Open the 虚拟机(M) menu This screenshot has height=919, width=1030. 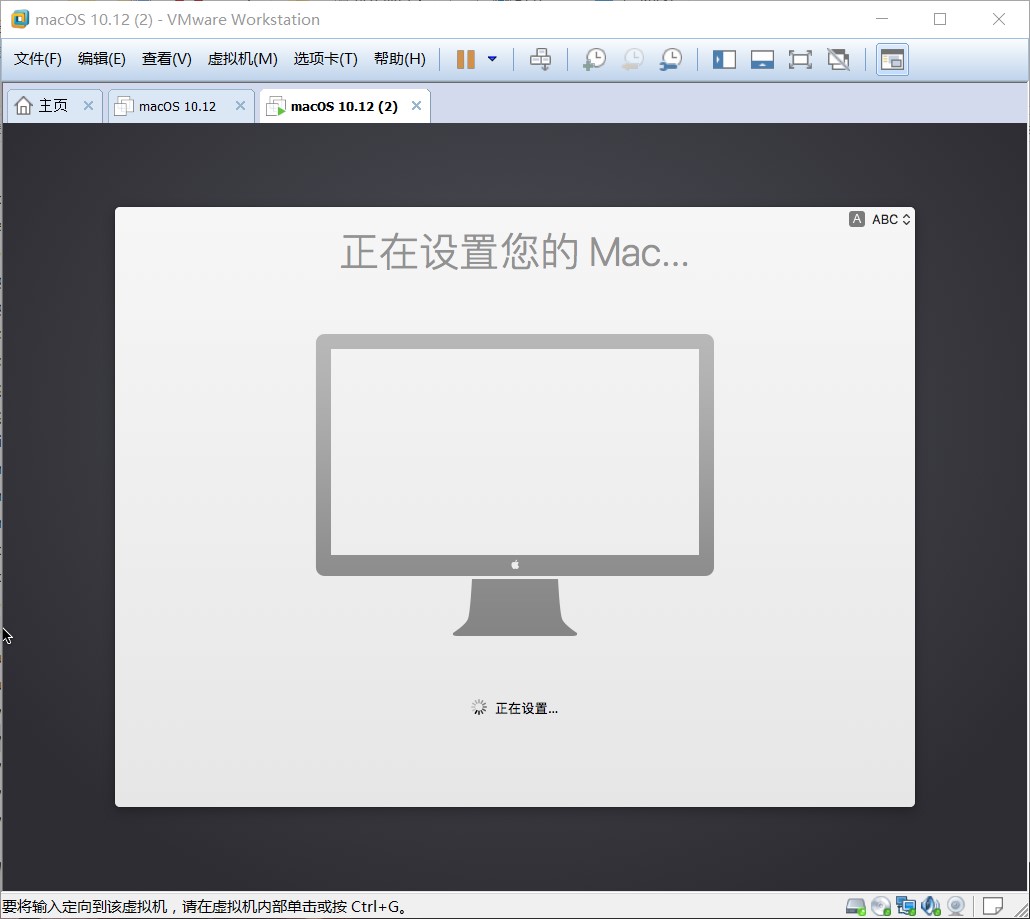point(242,59)
